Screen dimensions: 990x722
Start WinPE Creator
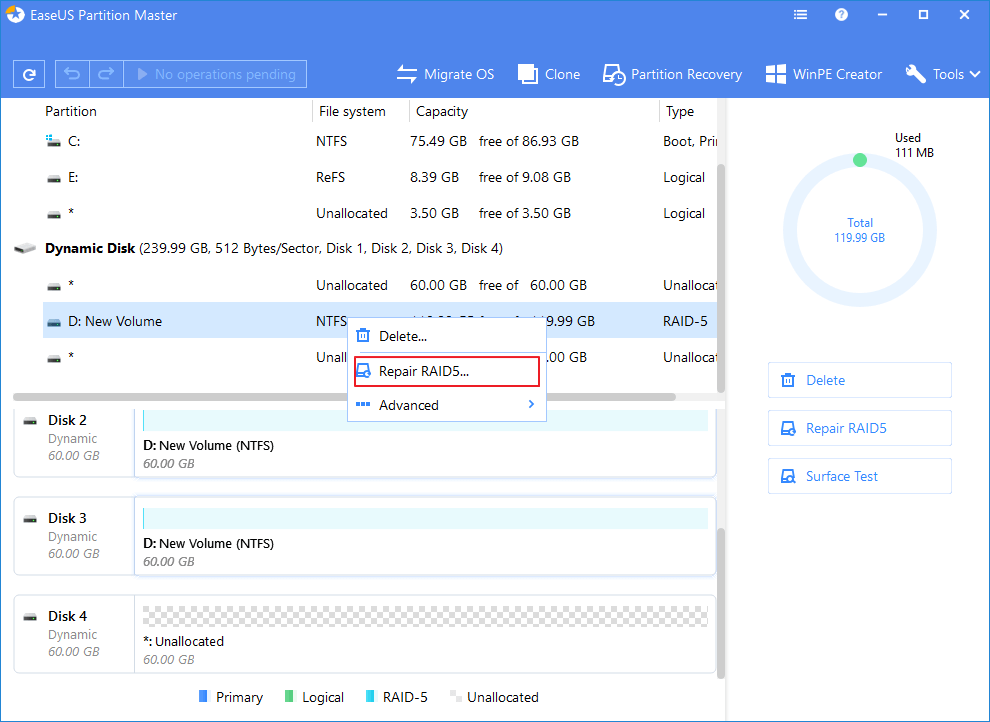823,74
